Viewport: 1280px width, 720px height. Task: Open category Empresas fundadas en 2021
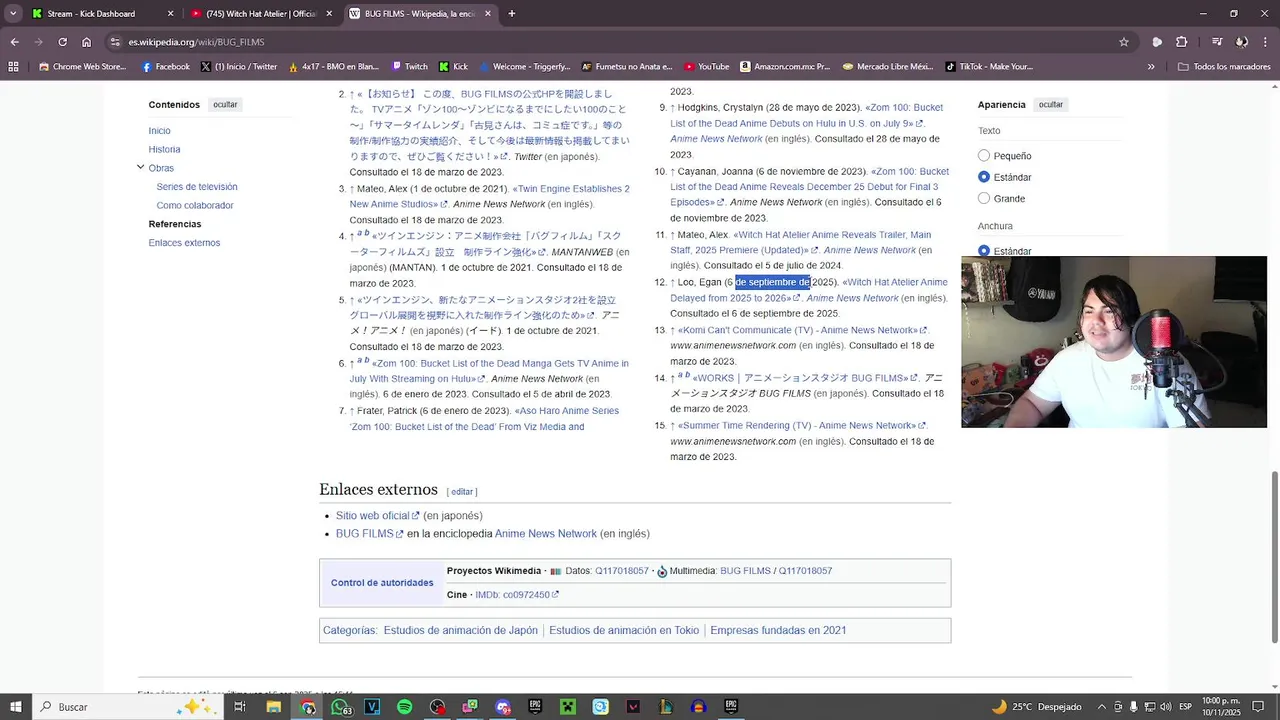pyautogui.click(x=778, y=630)
